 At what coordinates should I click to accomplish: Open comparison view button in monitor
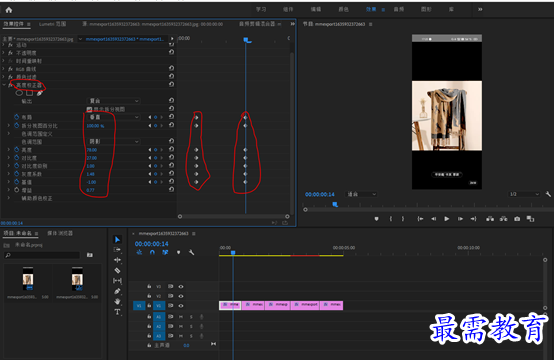click(x=530, y=219)
